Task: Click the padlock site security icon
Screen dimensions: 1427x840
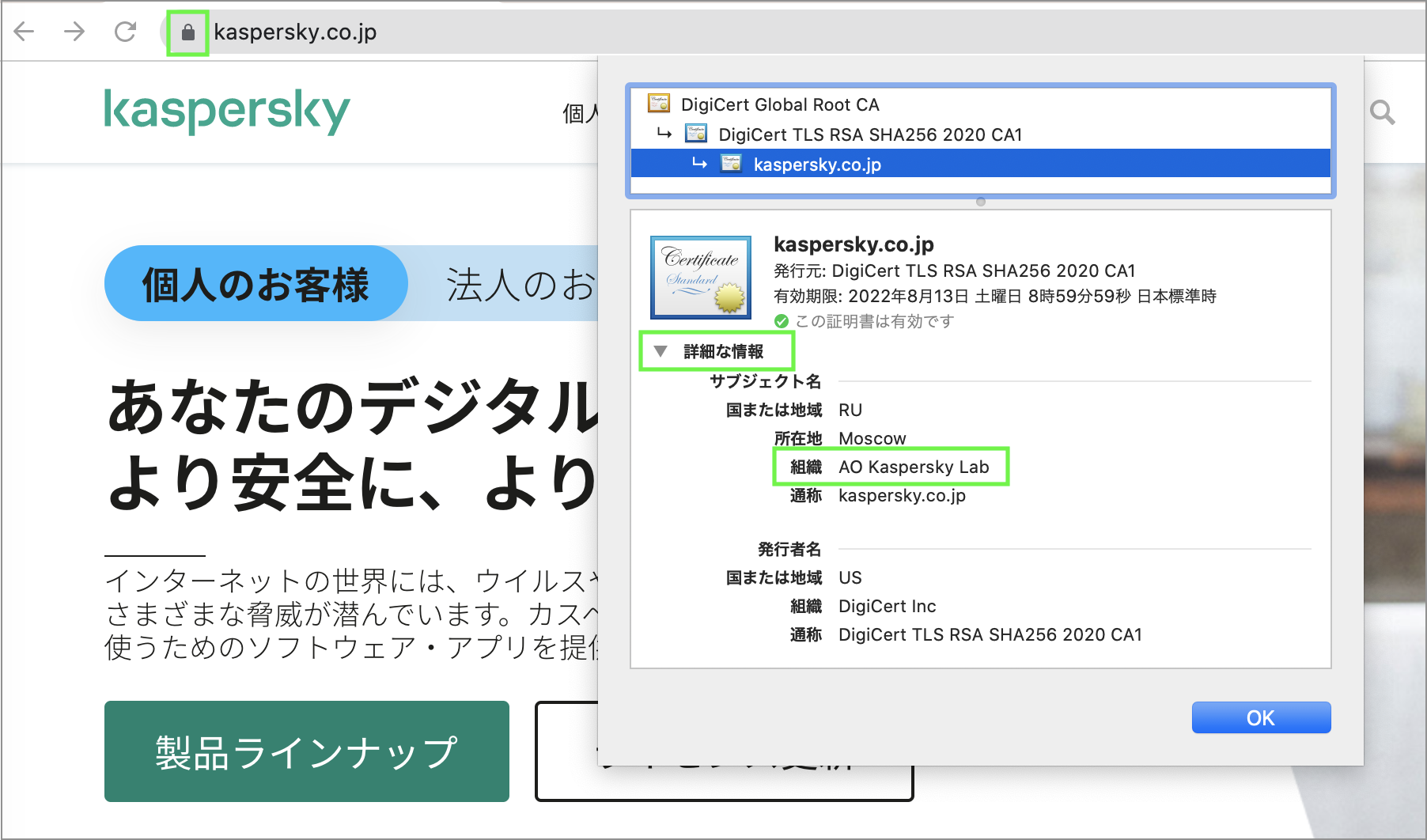Action: tap(188, 32)
